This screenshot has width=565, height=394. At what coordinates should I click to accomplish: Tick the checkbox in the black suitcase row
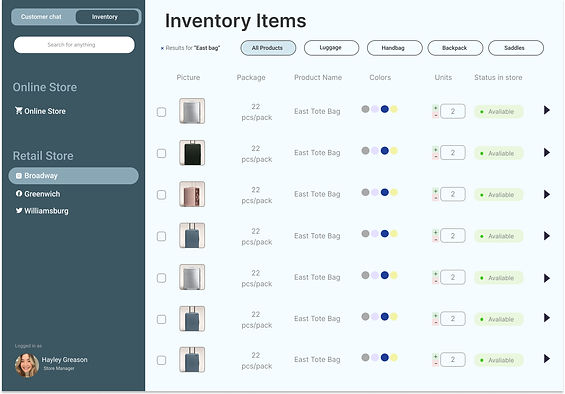click(161, 153)
